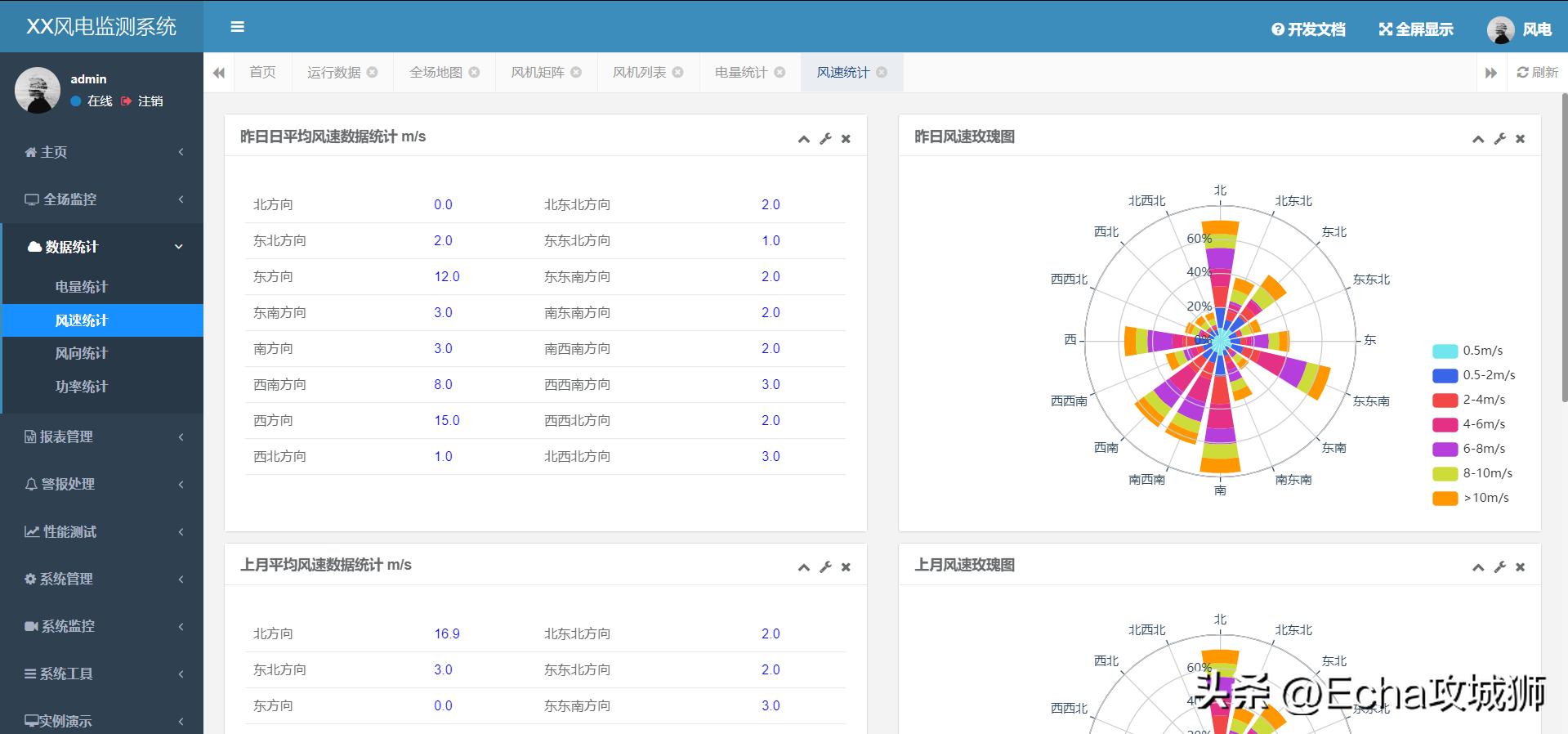This screenshot has height=734, width=1568.
Task: Click the 在线 status link
Action: (x=92, y=101)
